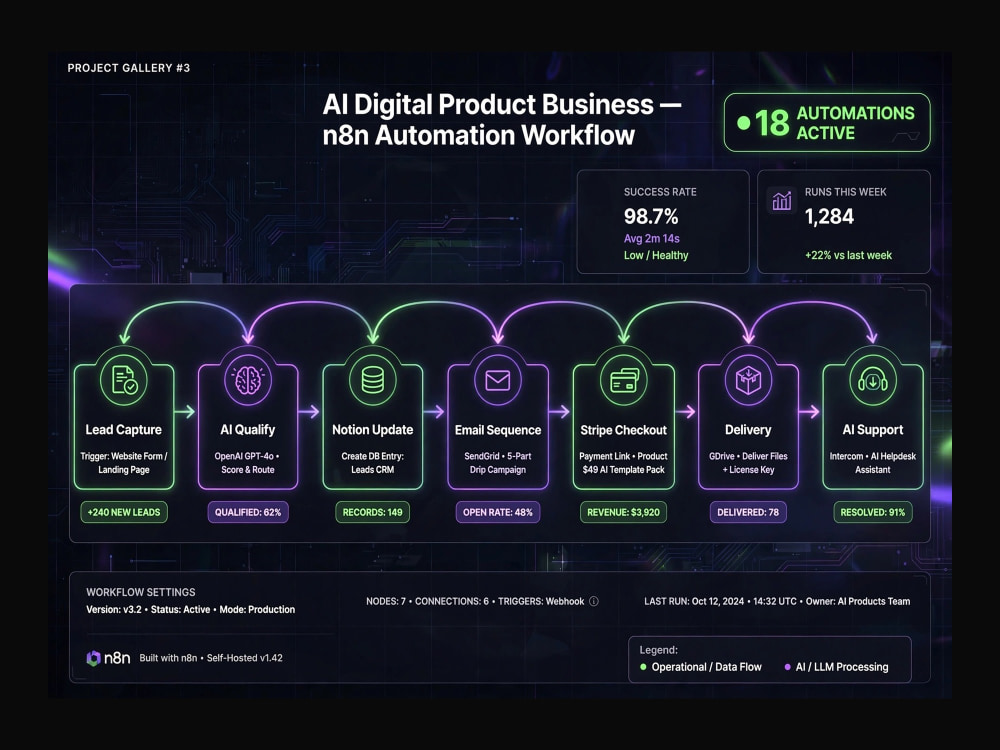Click the RESOLVED: 91% badge
The width and height of the screenshot is (1000, 750).
872,512
